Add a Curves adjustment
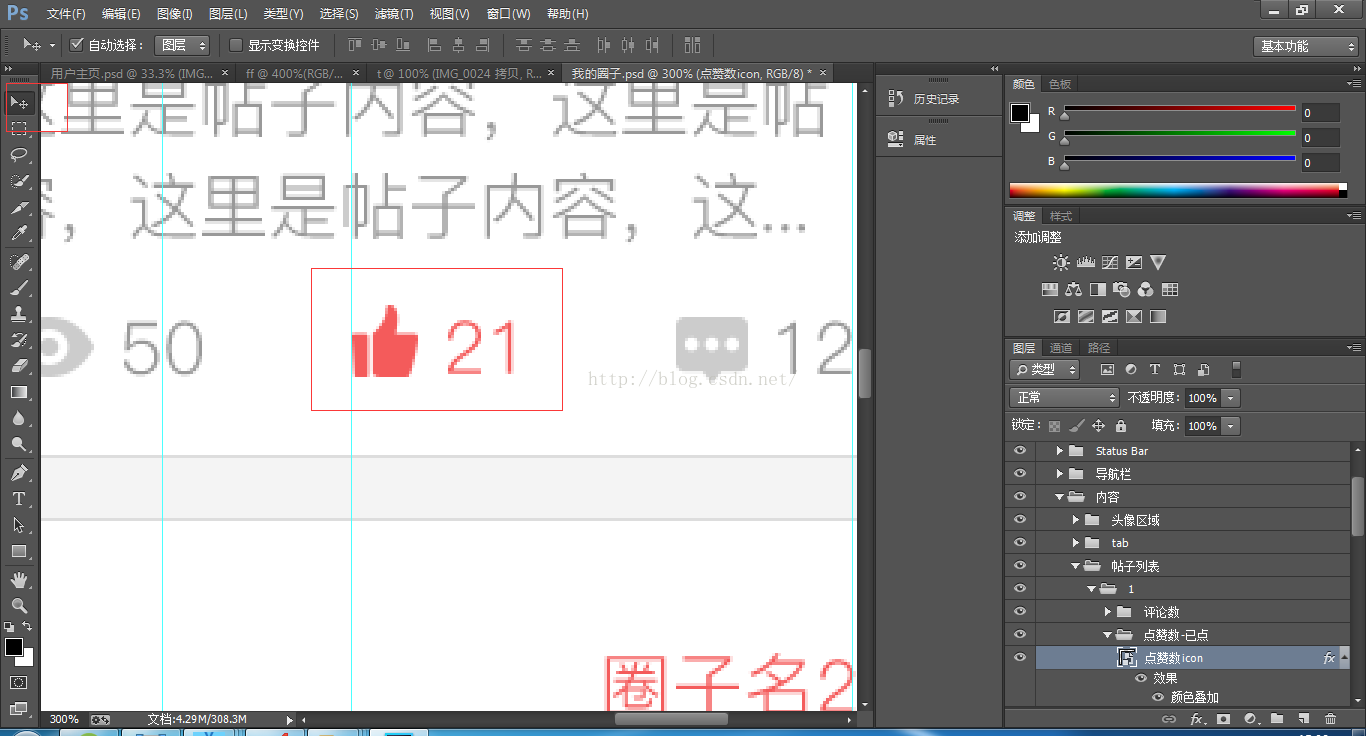This screenshot has height=736, width=1366. click(1110, 262)
